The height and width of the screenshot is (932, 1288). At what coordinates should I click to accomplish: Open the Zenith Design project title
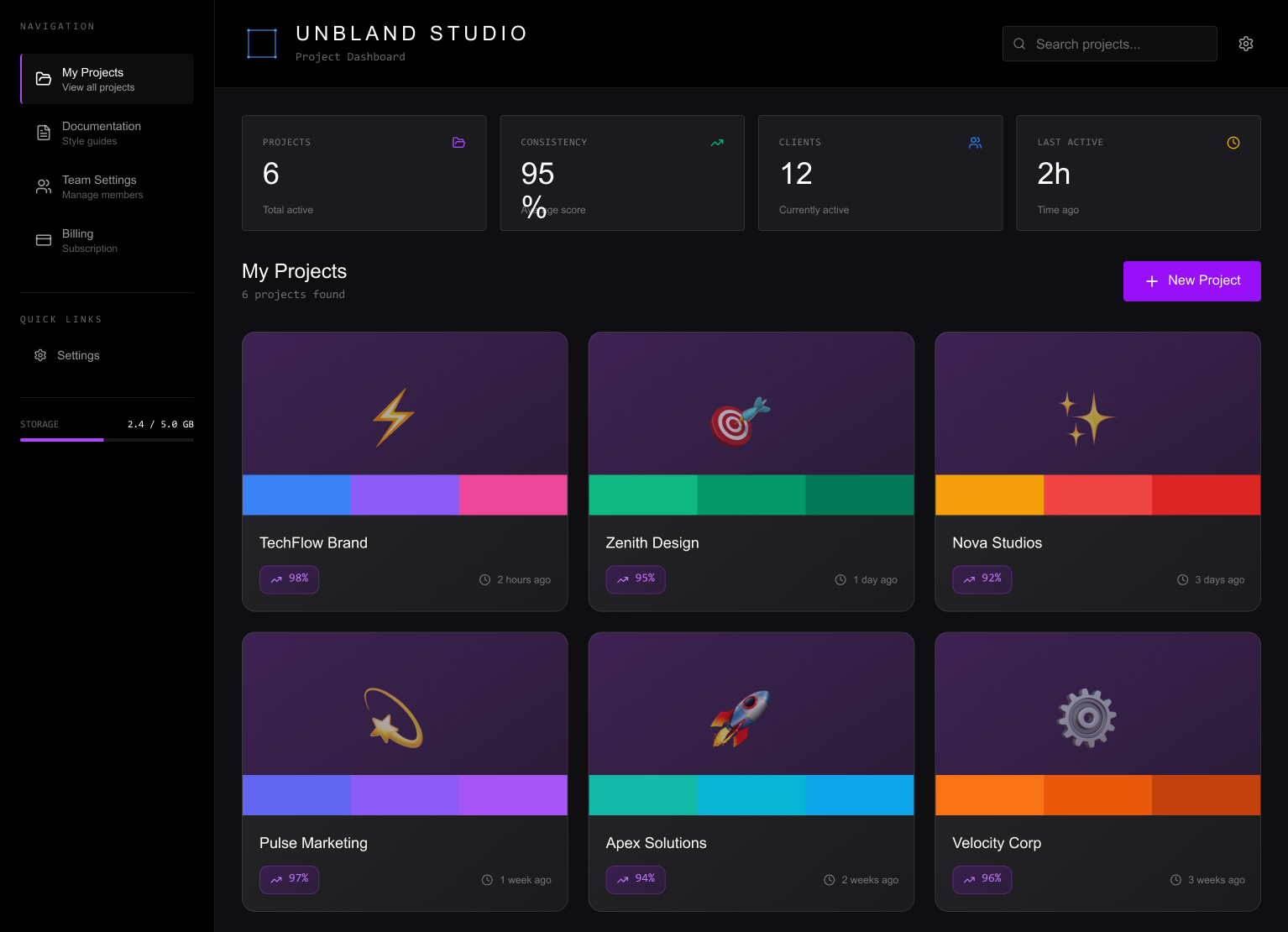click(652, 543)
